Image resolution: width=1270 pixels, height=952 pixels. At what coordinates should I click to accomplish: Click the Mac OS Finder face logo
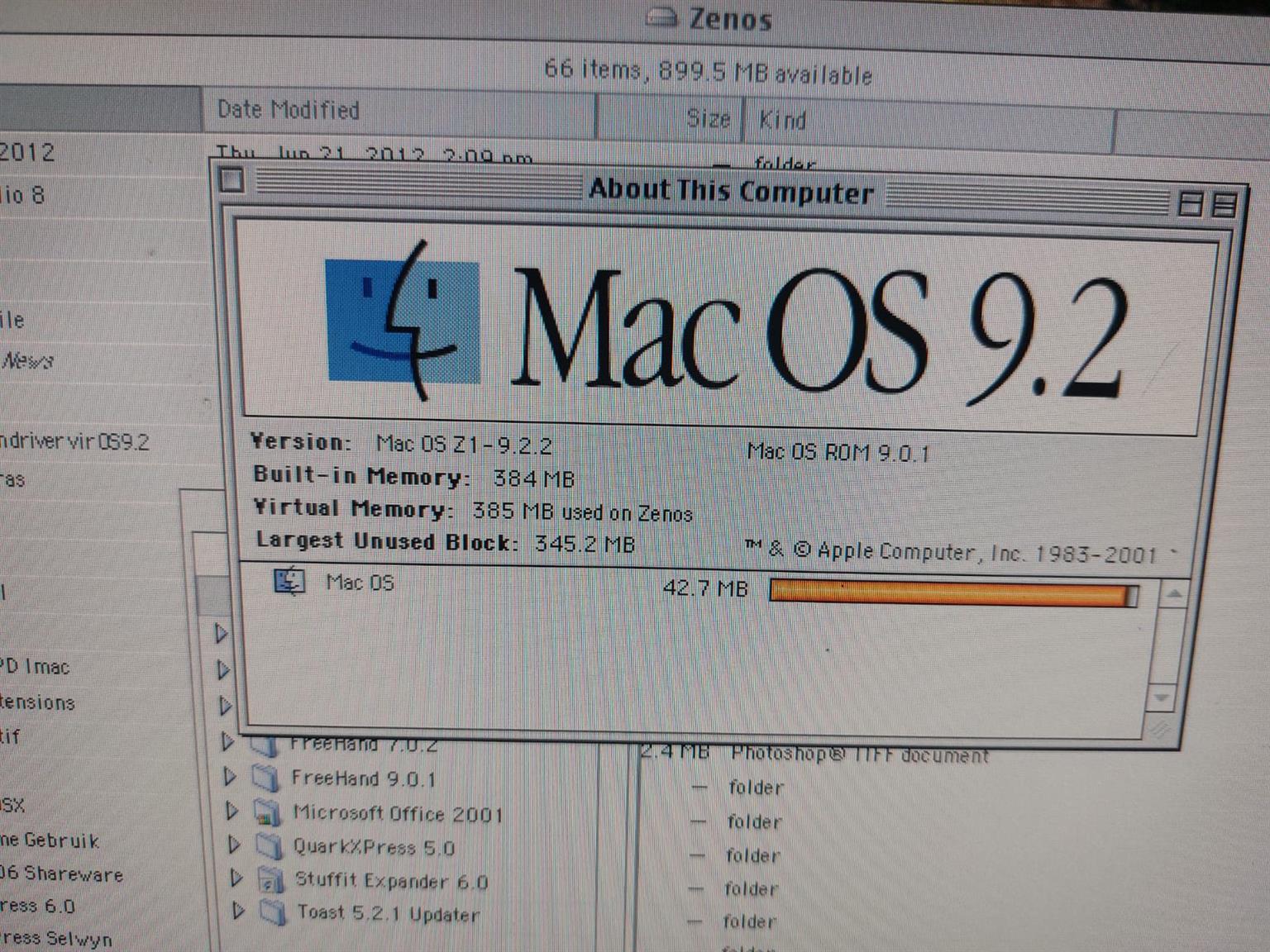[403, 321]
